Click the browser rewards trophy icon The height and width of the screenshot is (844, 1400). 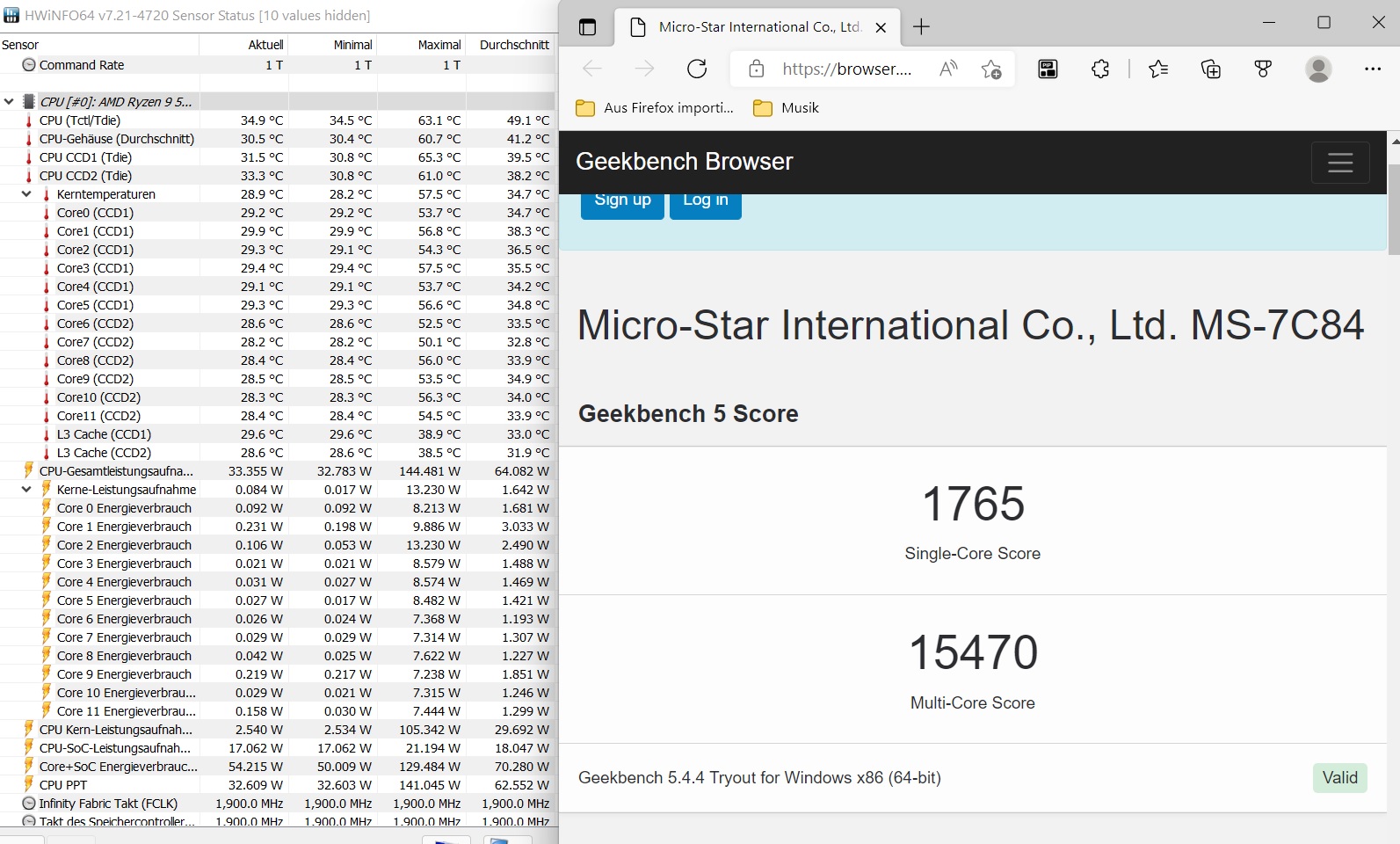(1263, 69)
